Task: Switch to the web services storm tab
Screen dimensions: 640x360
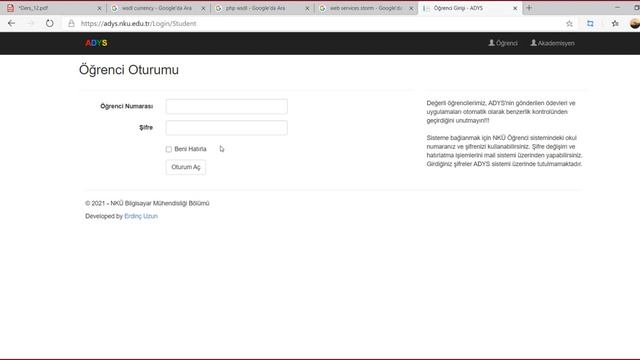Action: point(365,8)
